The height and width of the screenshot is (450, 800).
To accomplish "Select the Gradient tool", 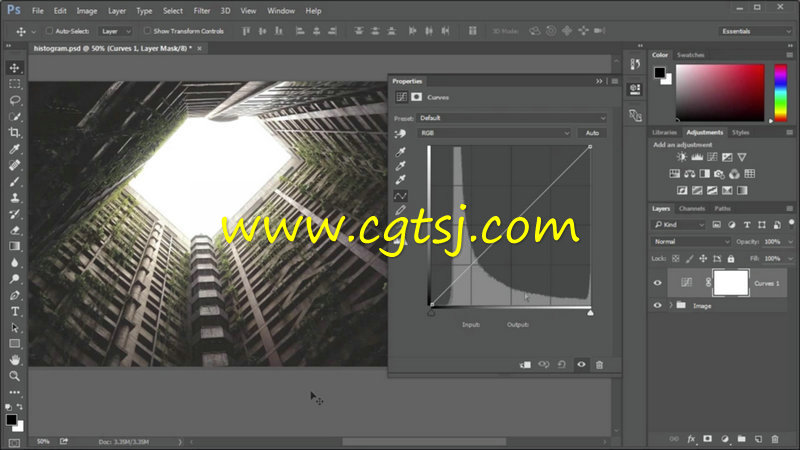I will [x=14, y=246].
